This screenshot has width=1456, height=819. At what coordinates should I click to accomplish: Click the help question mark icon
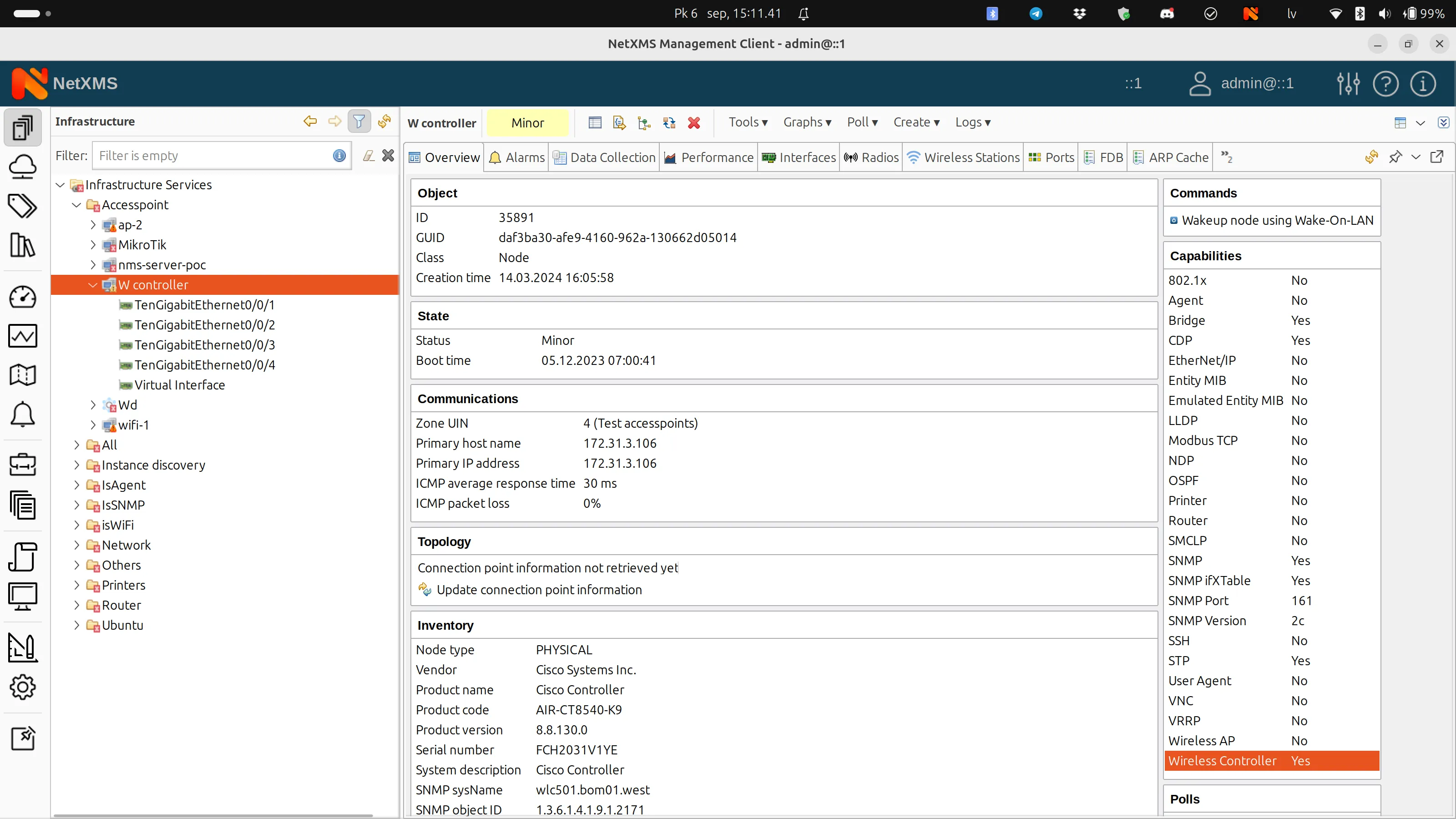point(1385,84)
